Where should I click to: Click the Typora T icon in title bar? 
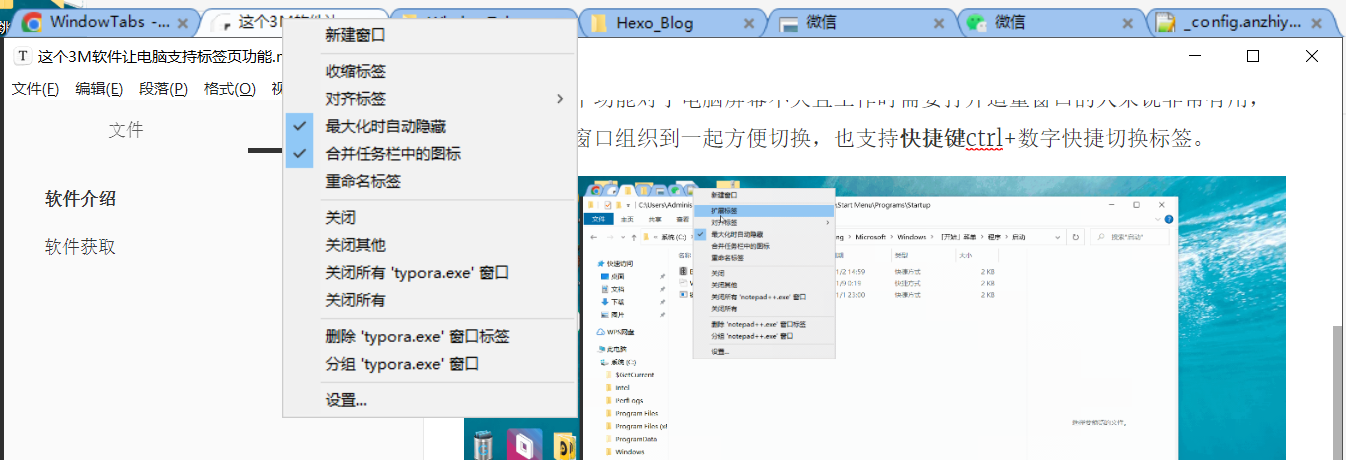(22, 57)
